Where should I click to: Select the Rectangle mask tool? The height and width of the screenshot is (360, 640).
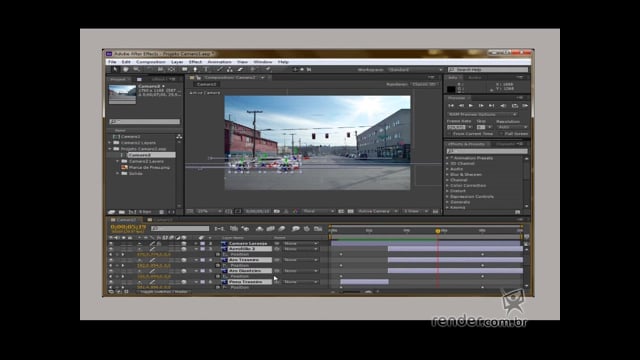(x=185, y=70)
